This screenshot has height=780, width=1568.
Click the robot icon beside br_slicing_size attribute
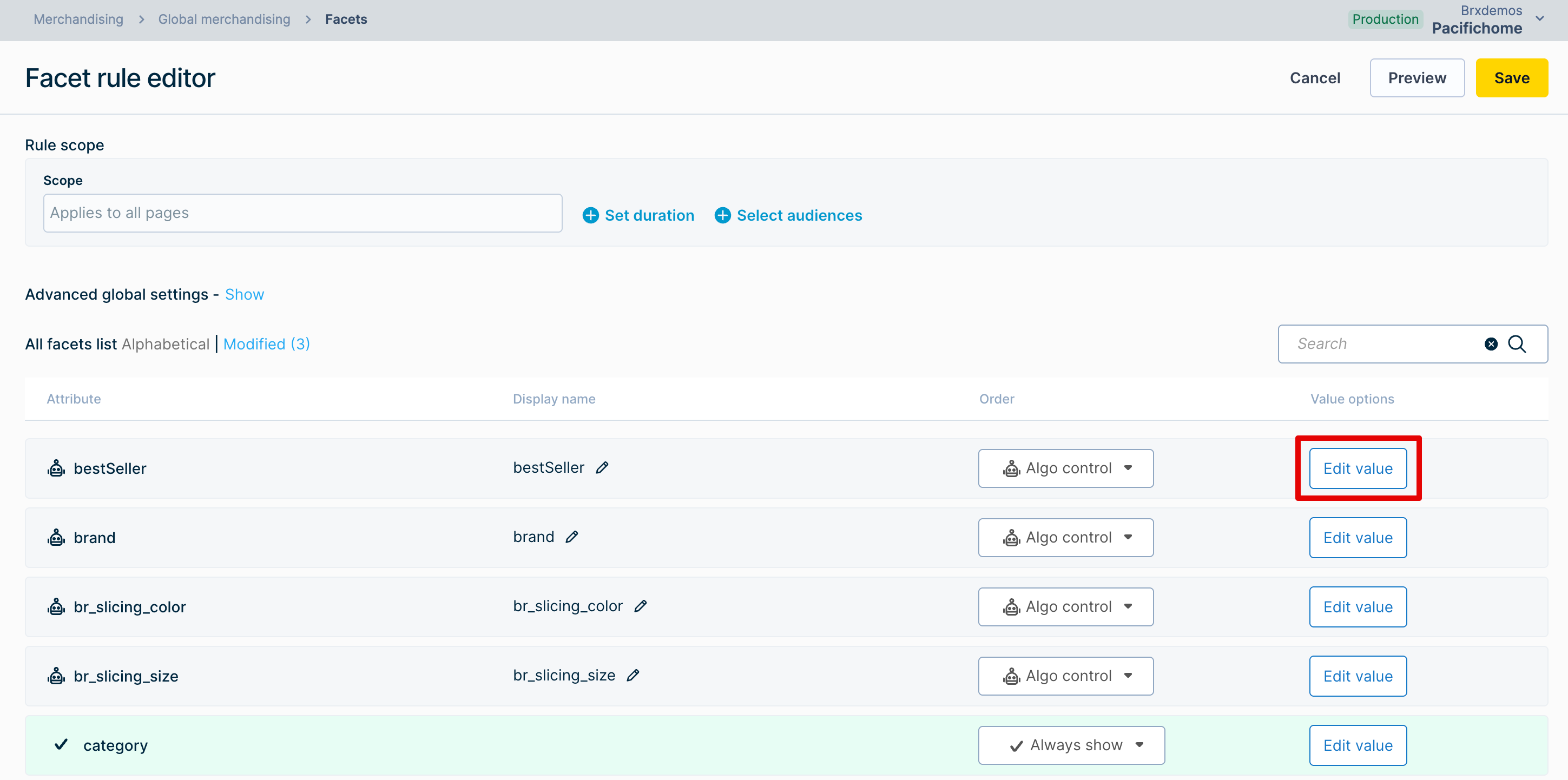tap(56, 676)
